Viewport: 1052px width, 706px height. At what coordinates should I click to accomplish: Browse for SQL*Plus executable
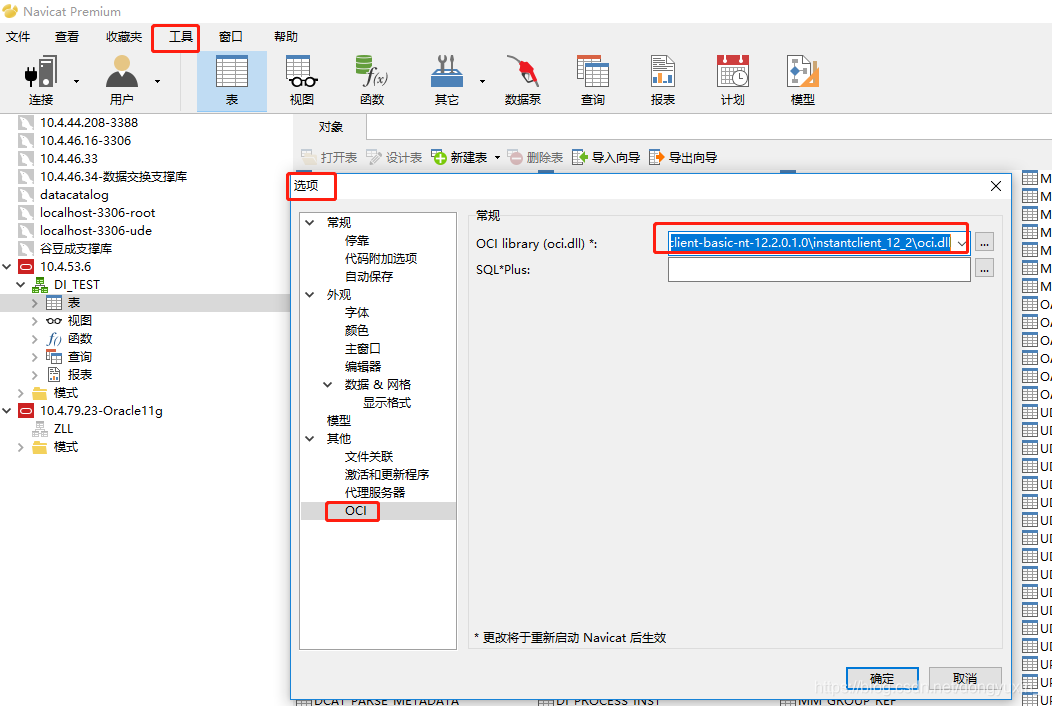click(x=984, y=268)
